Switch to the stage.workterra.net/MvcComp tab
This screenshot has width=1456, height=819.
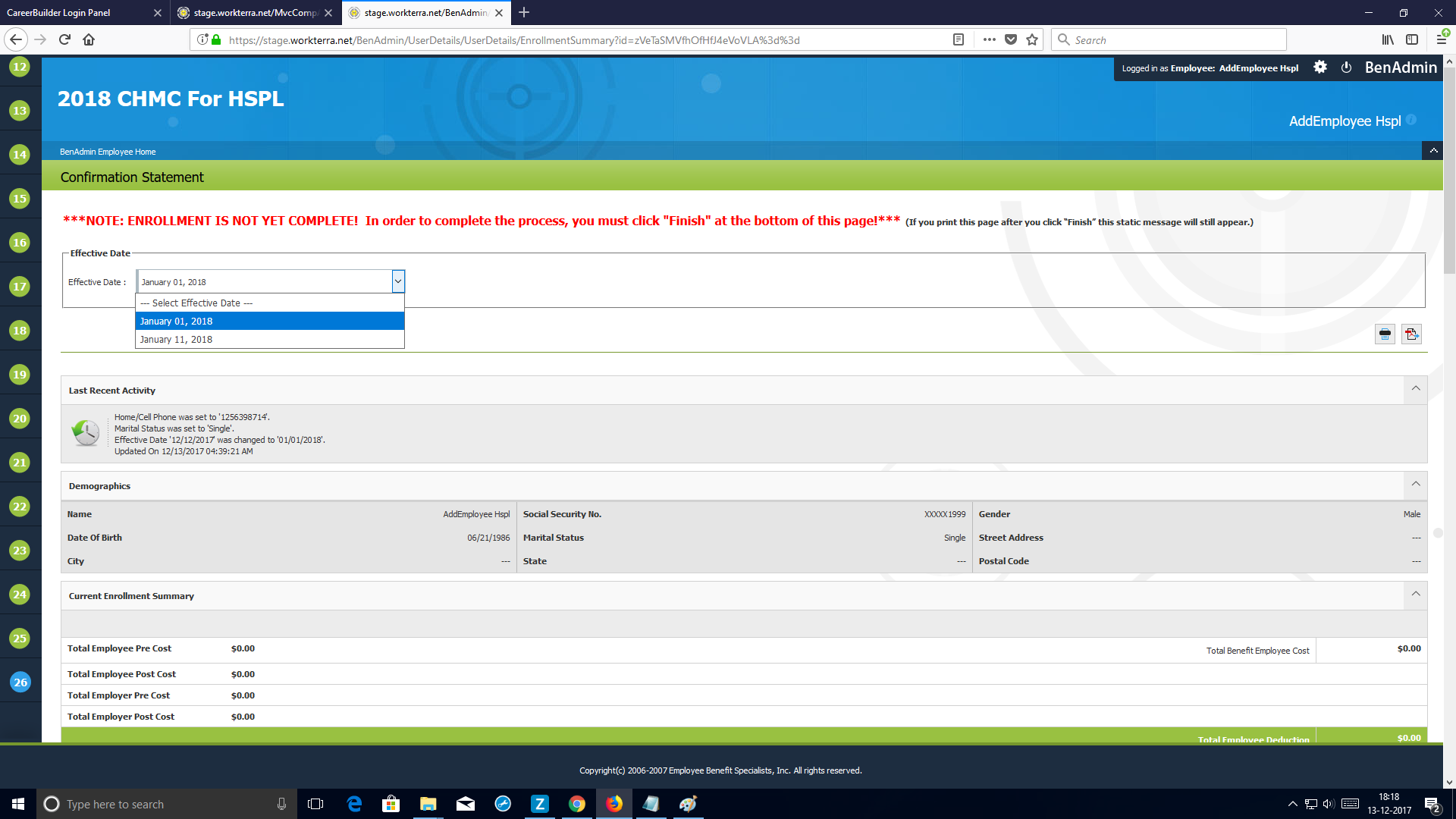coord(254,13)
